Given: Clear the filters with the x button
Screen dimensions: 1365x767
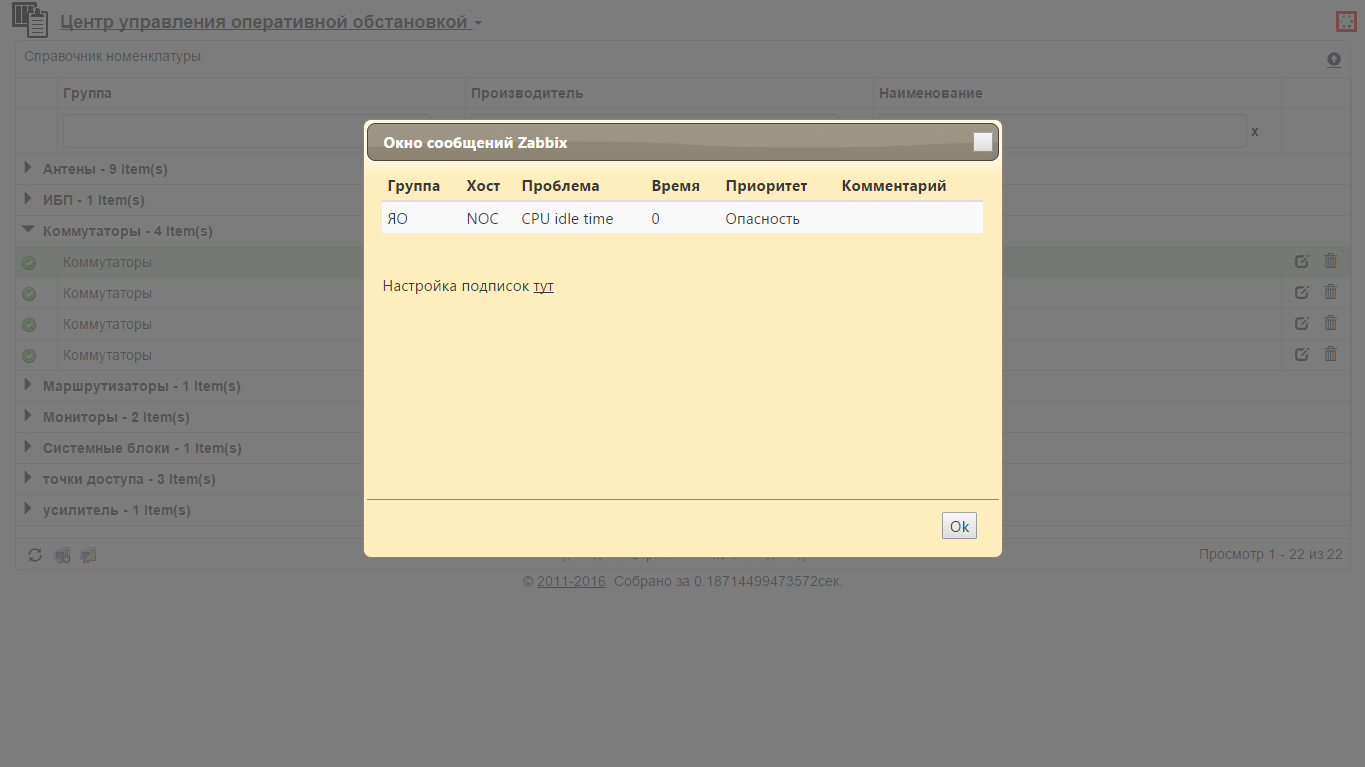Looking at the screenshot, I should [1255, 132].
